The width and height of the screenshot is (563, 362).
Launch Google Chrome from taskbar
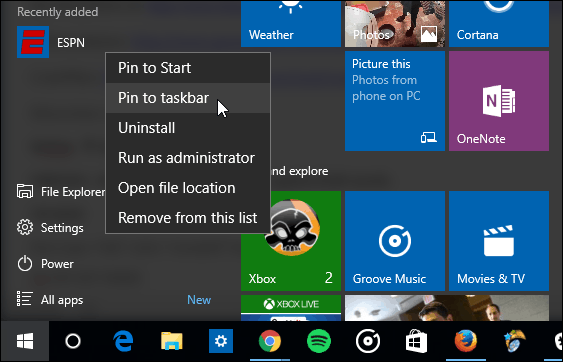pos(270,341)
